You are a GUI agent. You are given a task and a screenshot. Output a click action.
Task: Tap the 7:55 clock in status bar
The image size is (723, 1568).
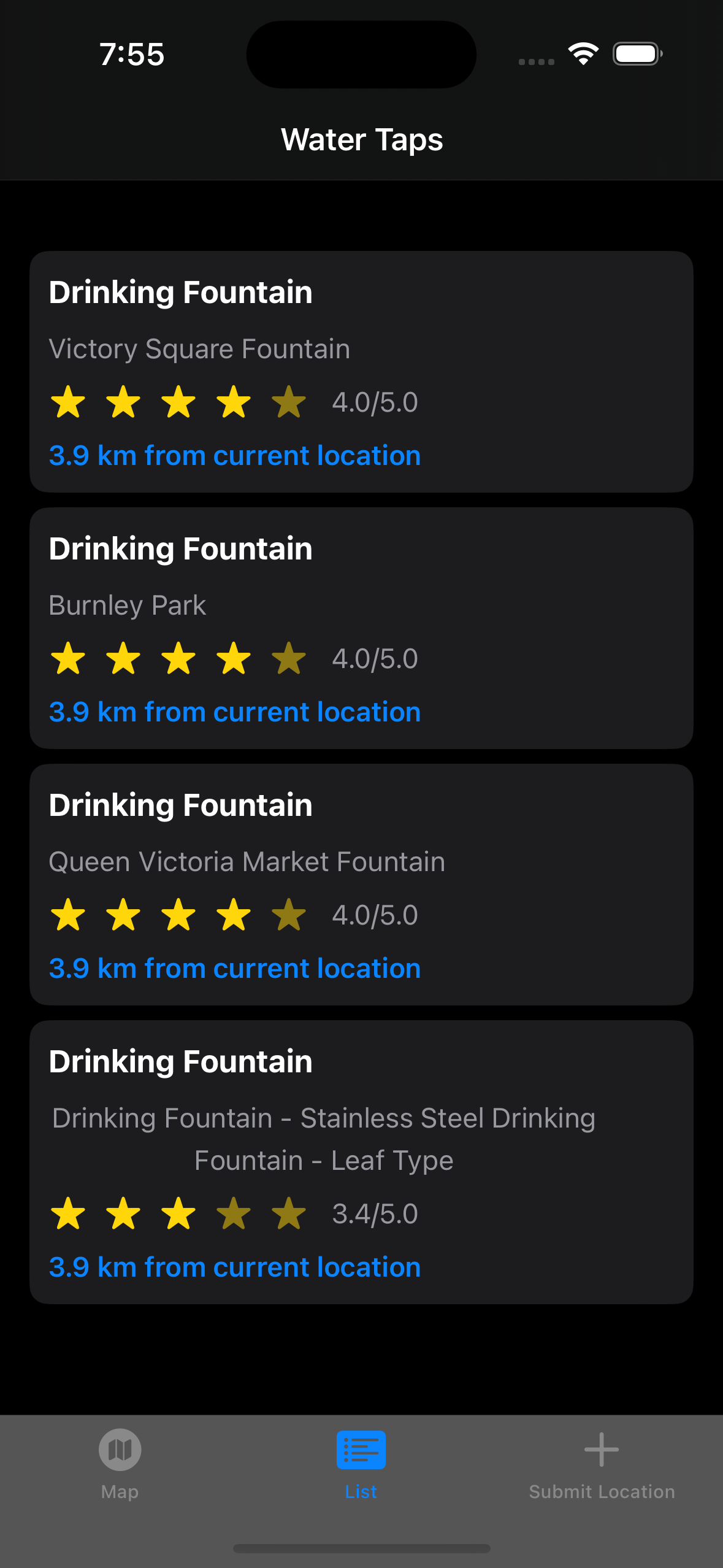point(132,55)
